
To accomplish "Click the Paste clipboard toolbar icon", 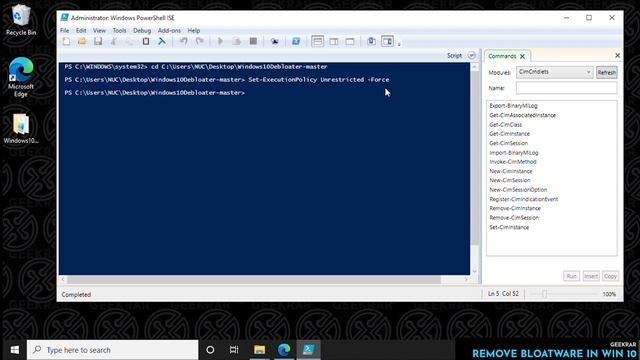I will [x=146, y=41].
